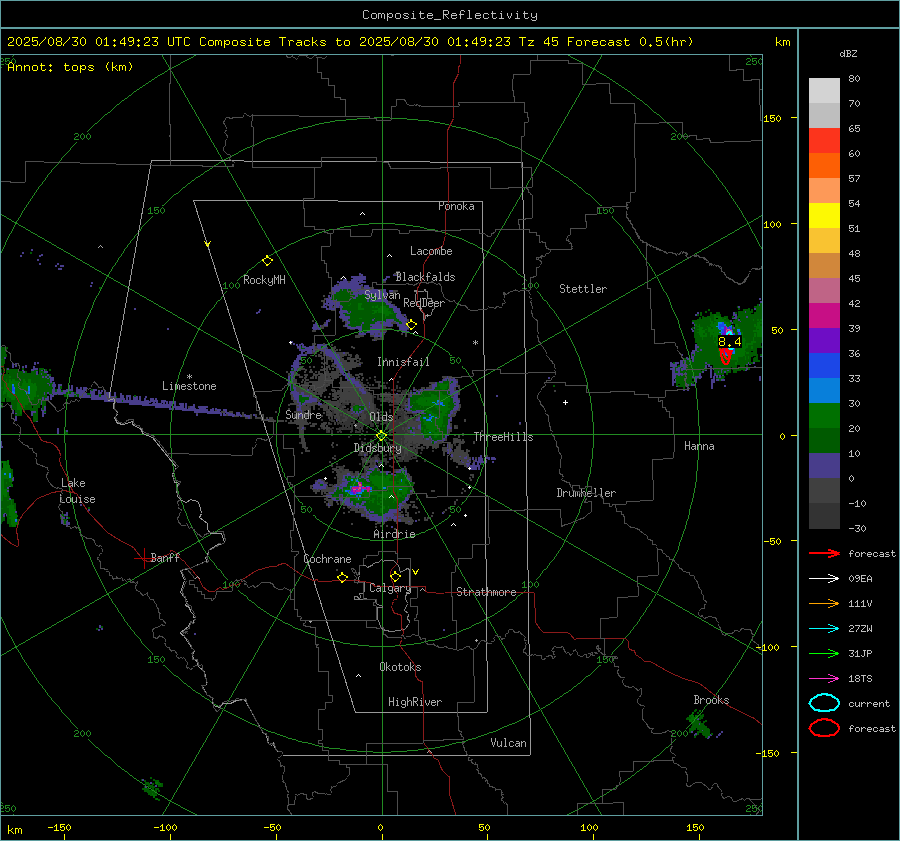Click the RedDeer city label
The height and width of the screenshot is (841, 900).
[x=424, y=303]
